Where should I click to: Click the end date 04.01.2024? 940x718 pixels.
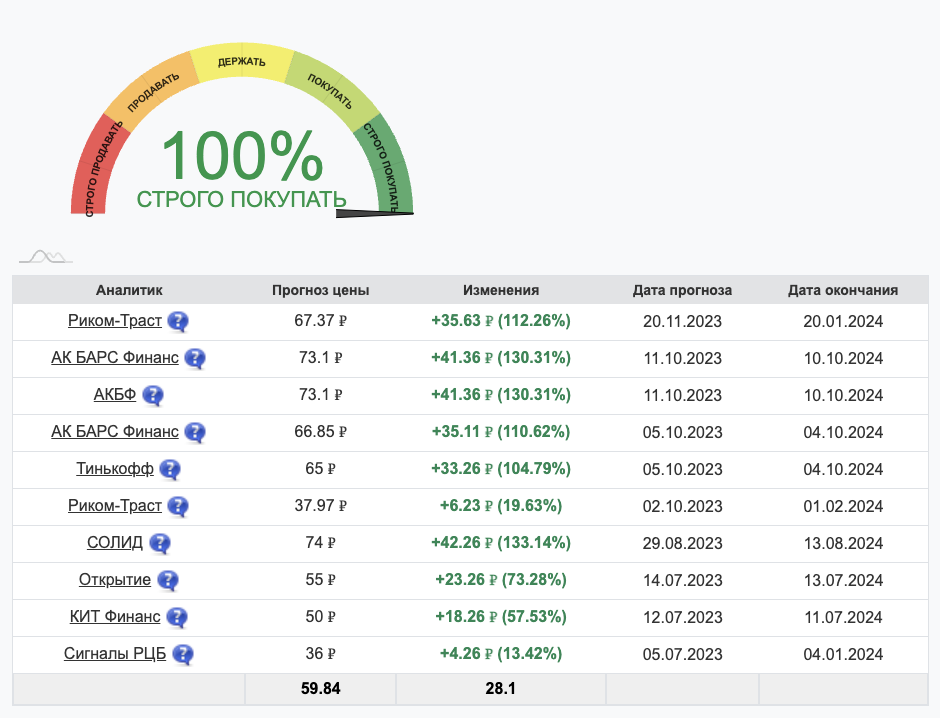[x=843, y=654]
